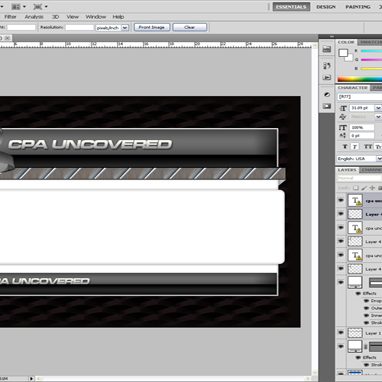Switch to the Design workspace
382x382 pixels.
(x=326, y=7)
